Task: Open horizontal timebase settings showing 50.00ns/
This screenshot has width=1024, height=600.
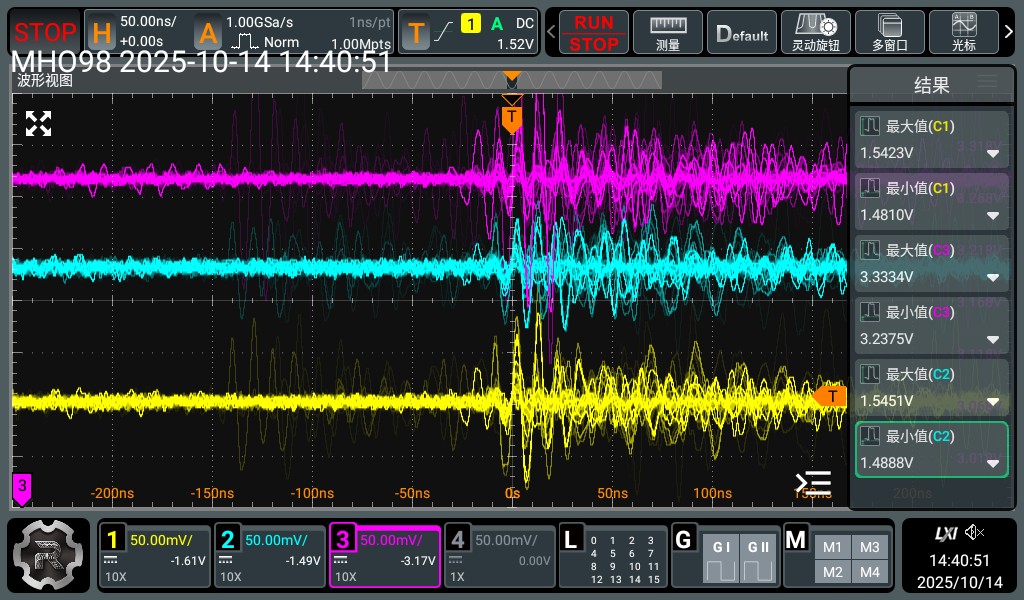Action: click(x=136, y=32)
